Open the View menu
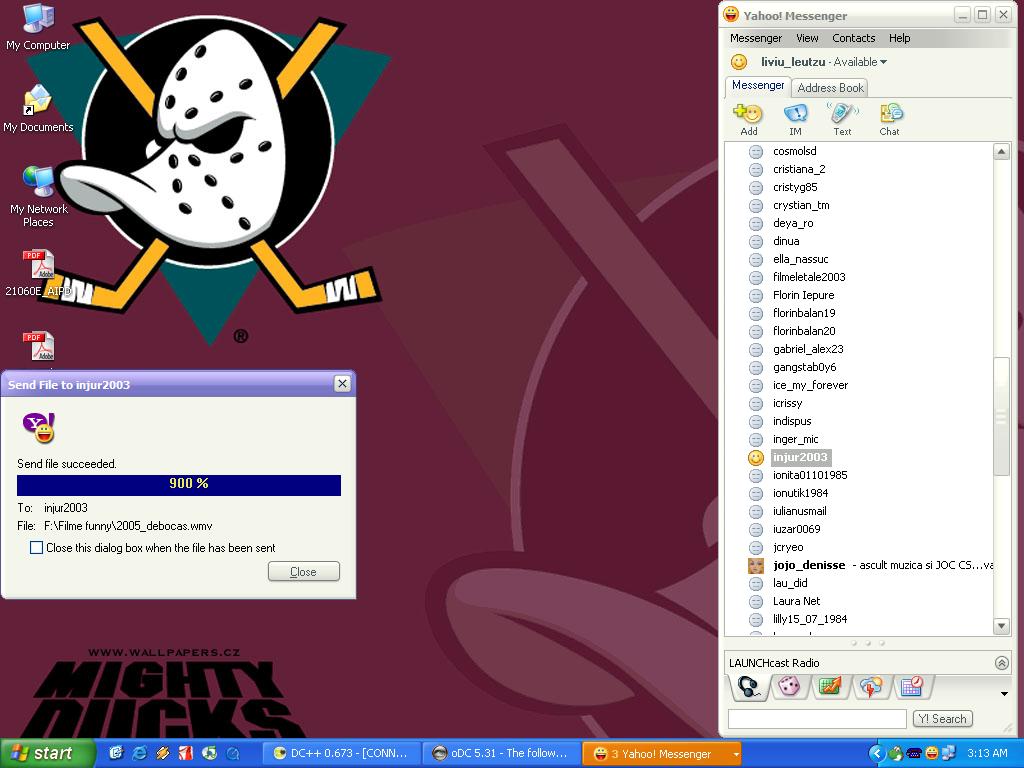Screen dimensions: 1024x768 pyautogui.click(x=807, y=38)
